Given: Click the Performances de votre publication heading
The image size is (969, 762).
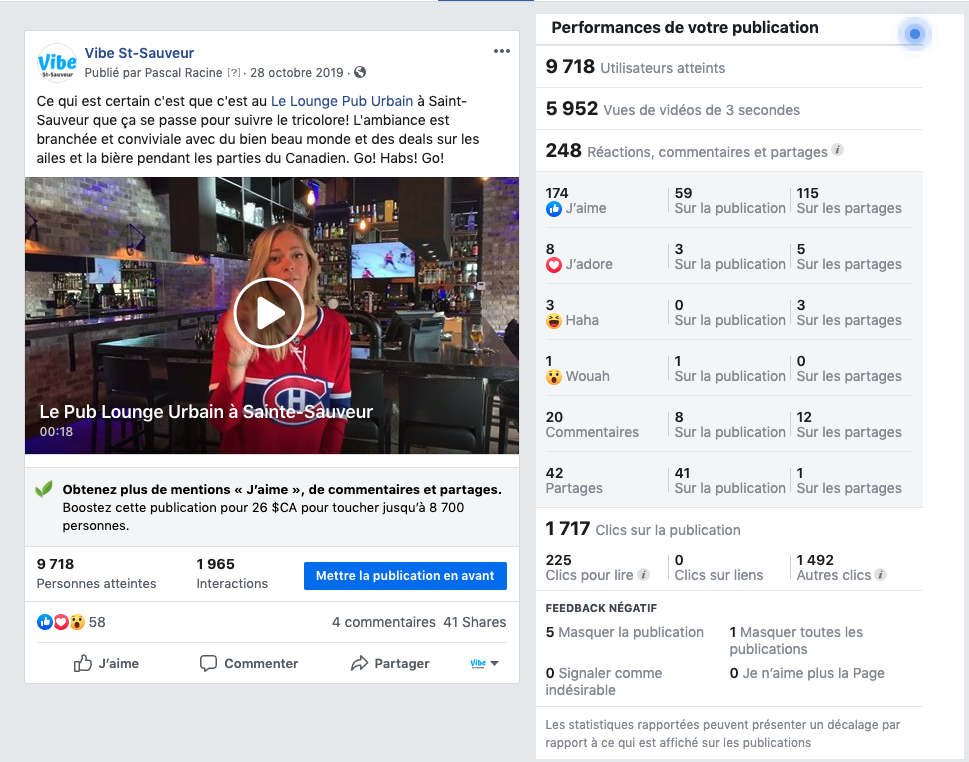Looking at the screenshot, I should (685, 27).
